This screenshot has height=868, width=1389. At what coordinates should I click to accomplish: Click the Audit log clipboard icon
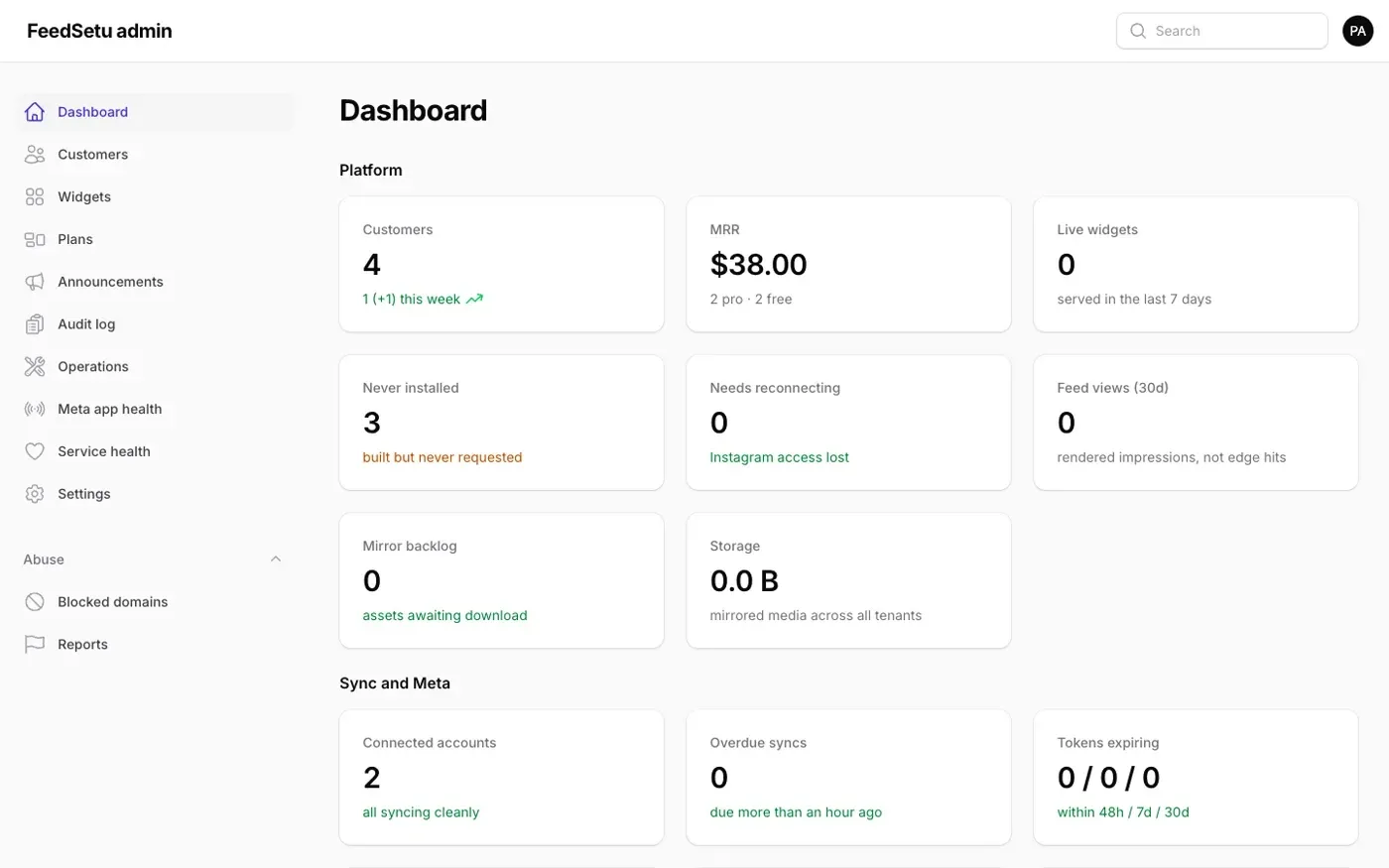tap(35, 324)
